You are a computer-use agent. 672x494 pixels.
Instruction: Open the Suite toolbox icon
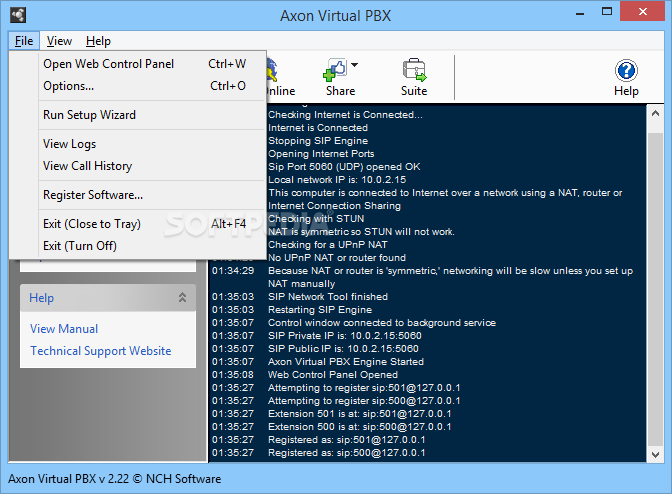pyautogui.click(x=414, y=70)
